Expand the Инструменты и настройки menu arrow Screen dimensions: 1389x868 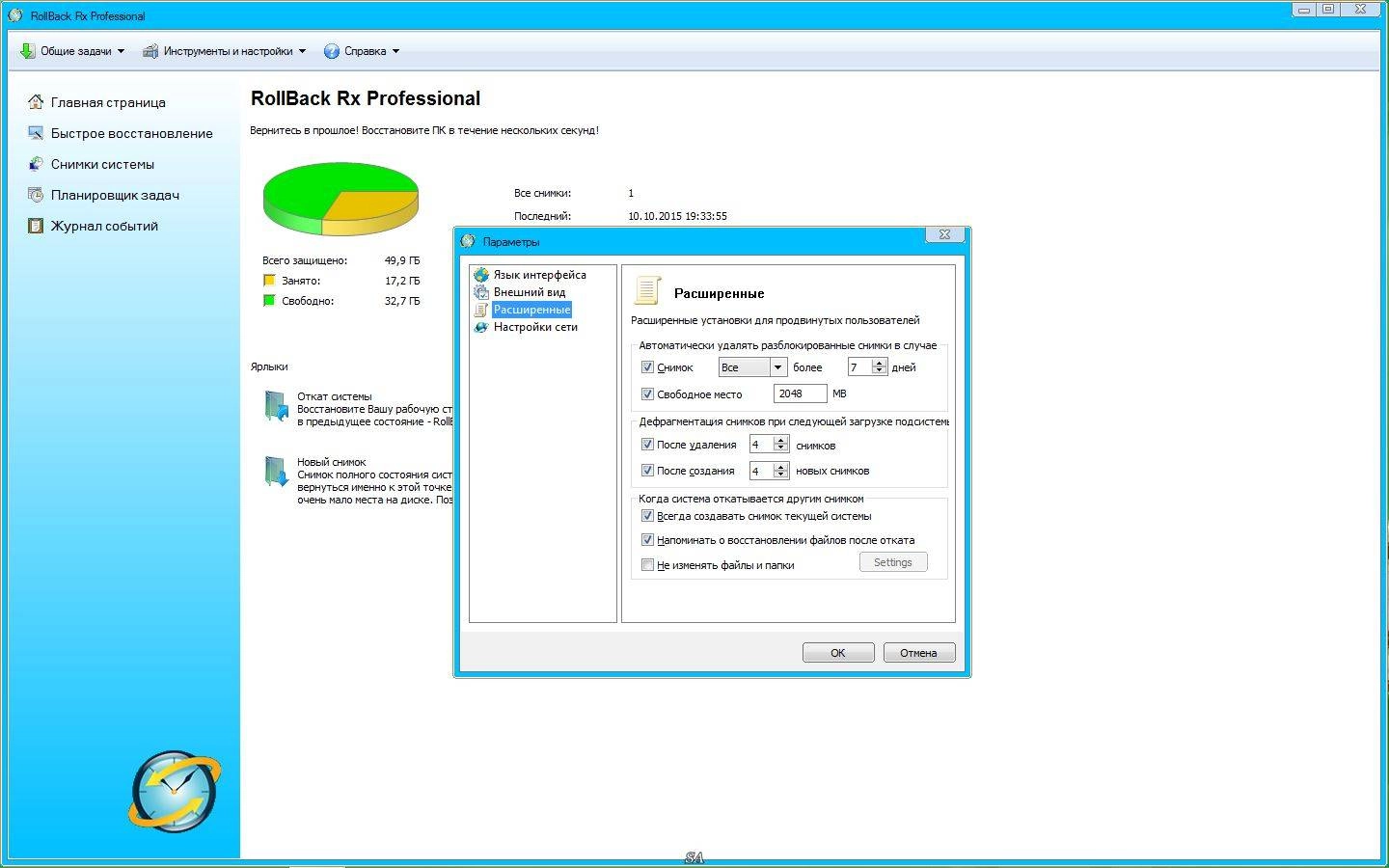point(302,51)
